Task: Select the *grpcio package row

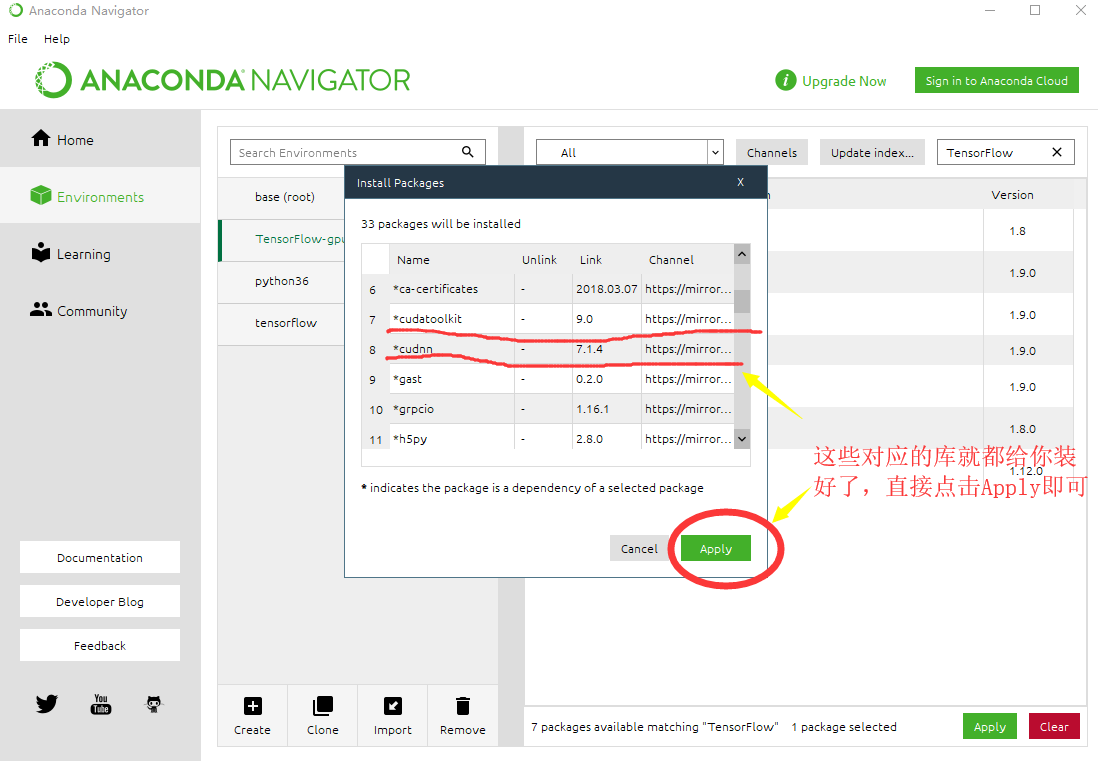Action: point(548,409)
